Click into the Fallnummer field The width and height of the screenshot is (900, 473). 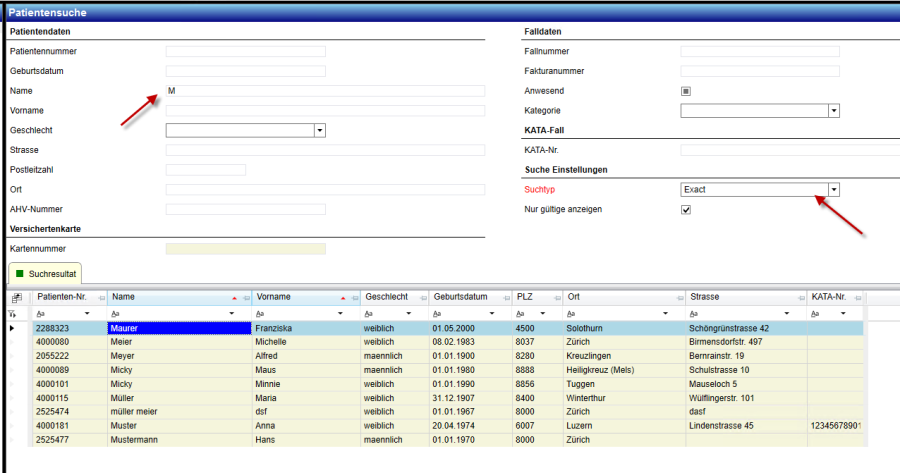click(759, 51)
